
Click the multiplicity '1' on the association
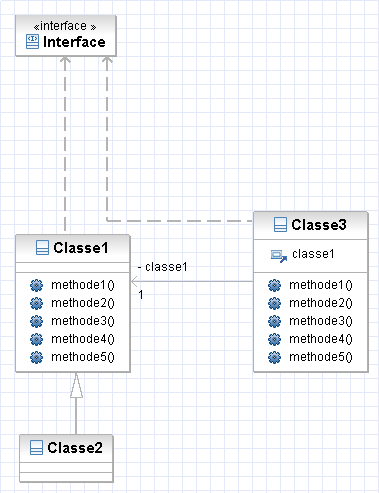[141, 295]
